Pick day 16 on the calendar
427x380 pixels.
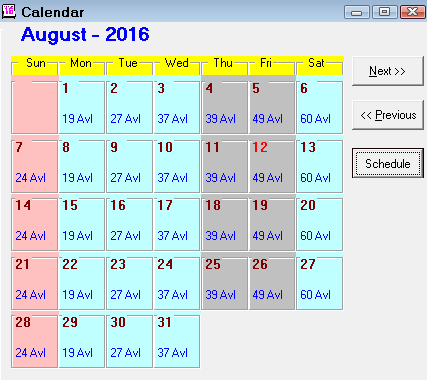(x=129, y=224)
